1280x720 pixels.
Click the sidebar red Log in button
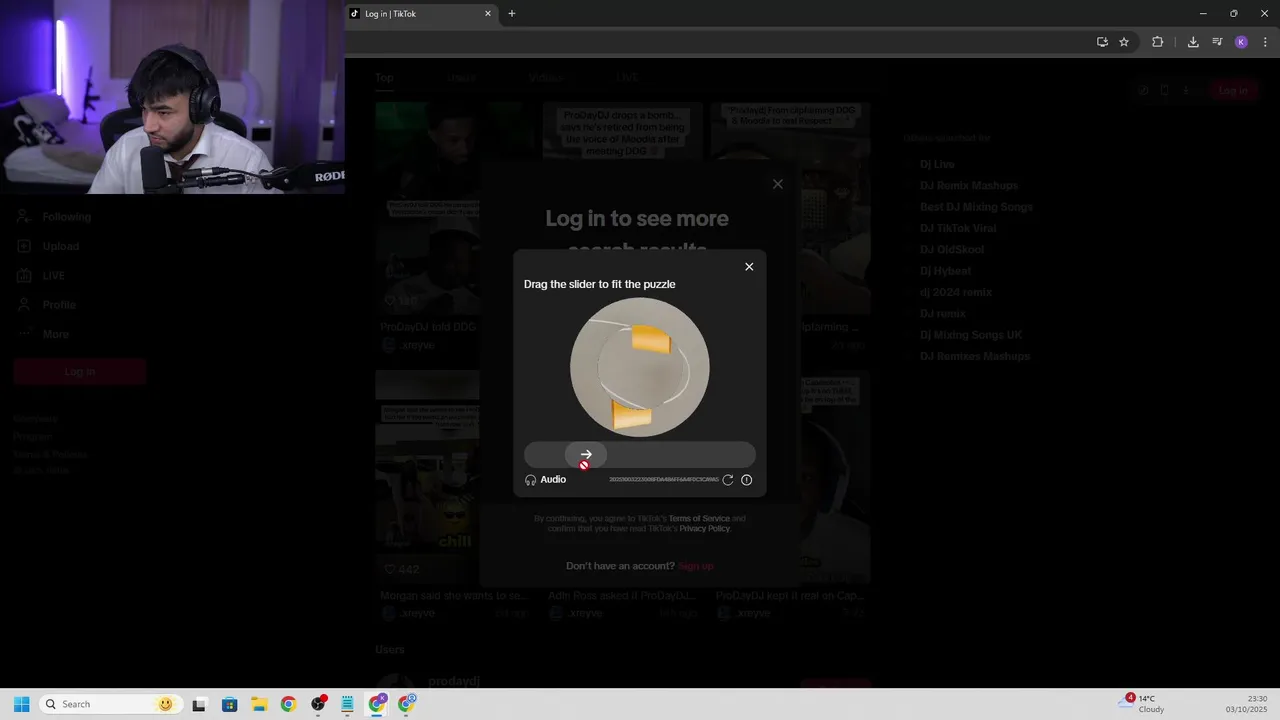click(x=80, y=372)
